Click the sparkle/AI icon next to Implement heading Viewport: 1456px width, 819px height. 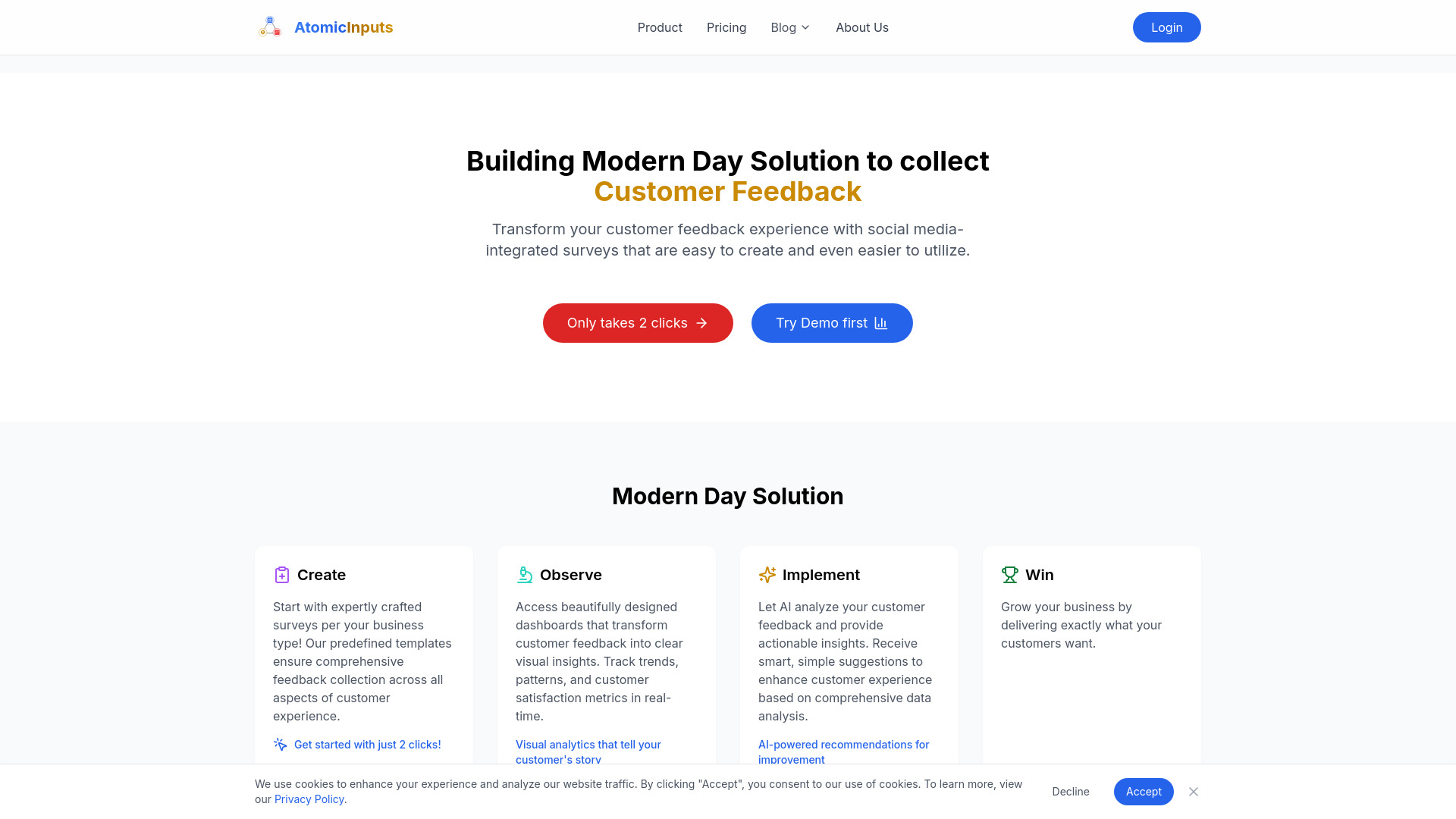(x=767, y=574)
